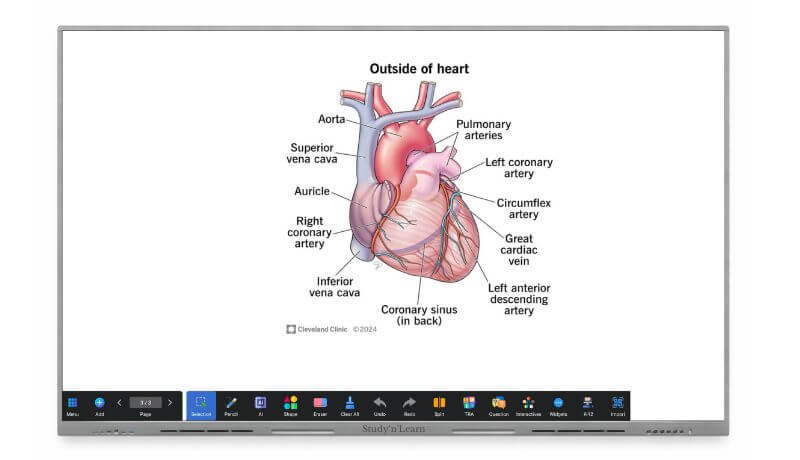Viewport: 800px width, 460px height.
Task: Click the Add page plus icon
Action: pyautogui.click(x=99, y=402)
